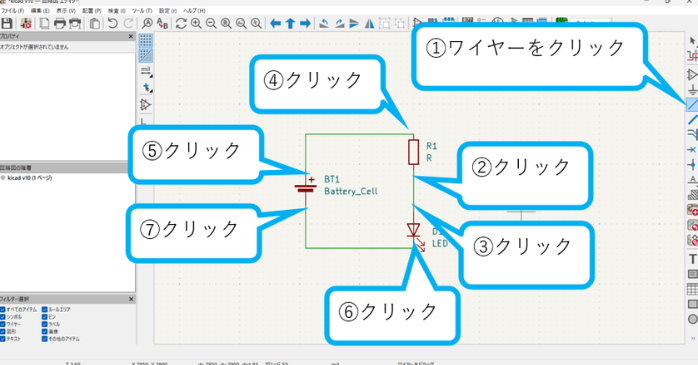Refresh the schematic view
Viewport: 698px width, 365px height.
tap(181, 23)
